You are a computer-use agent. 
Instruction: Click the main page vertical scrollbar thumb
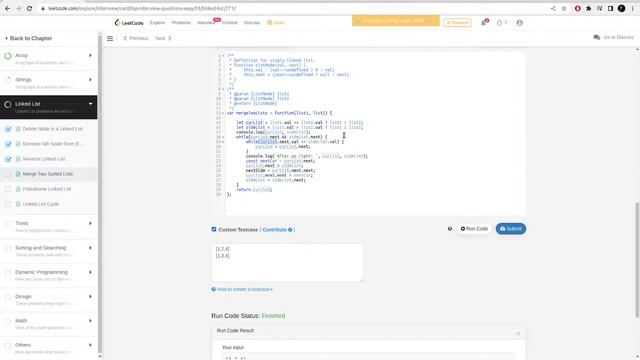coord(637,260)
